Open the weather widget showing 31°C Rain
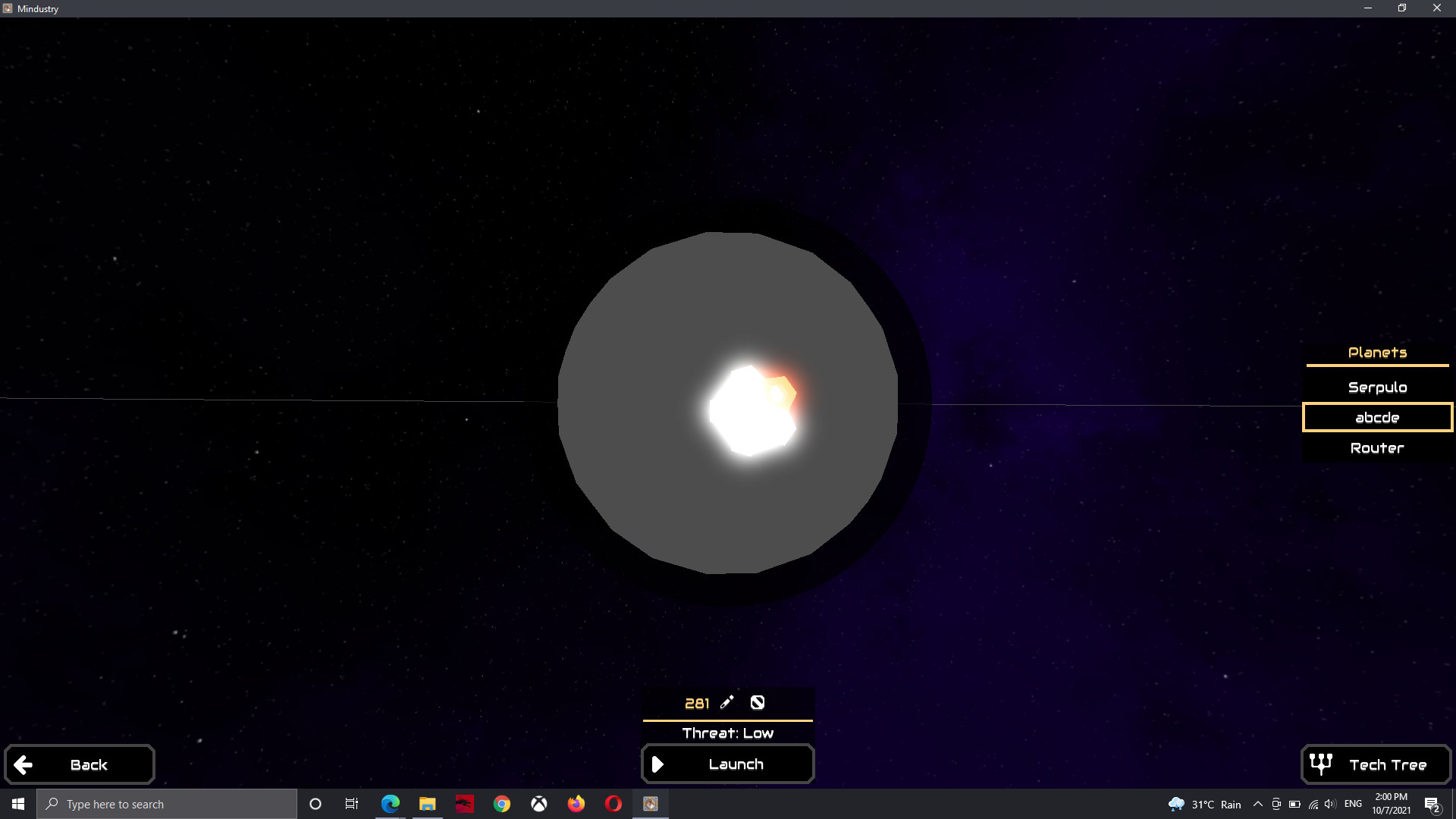1456x819 pixels. coord(1205,804)
